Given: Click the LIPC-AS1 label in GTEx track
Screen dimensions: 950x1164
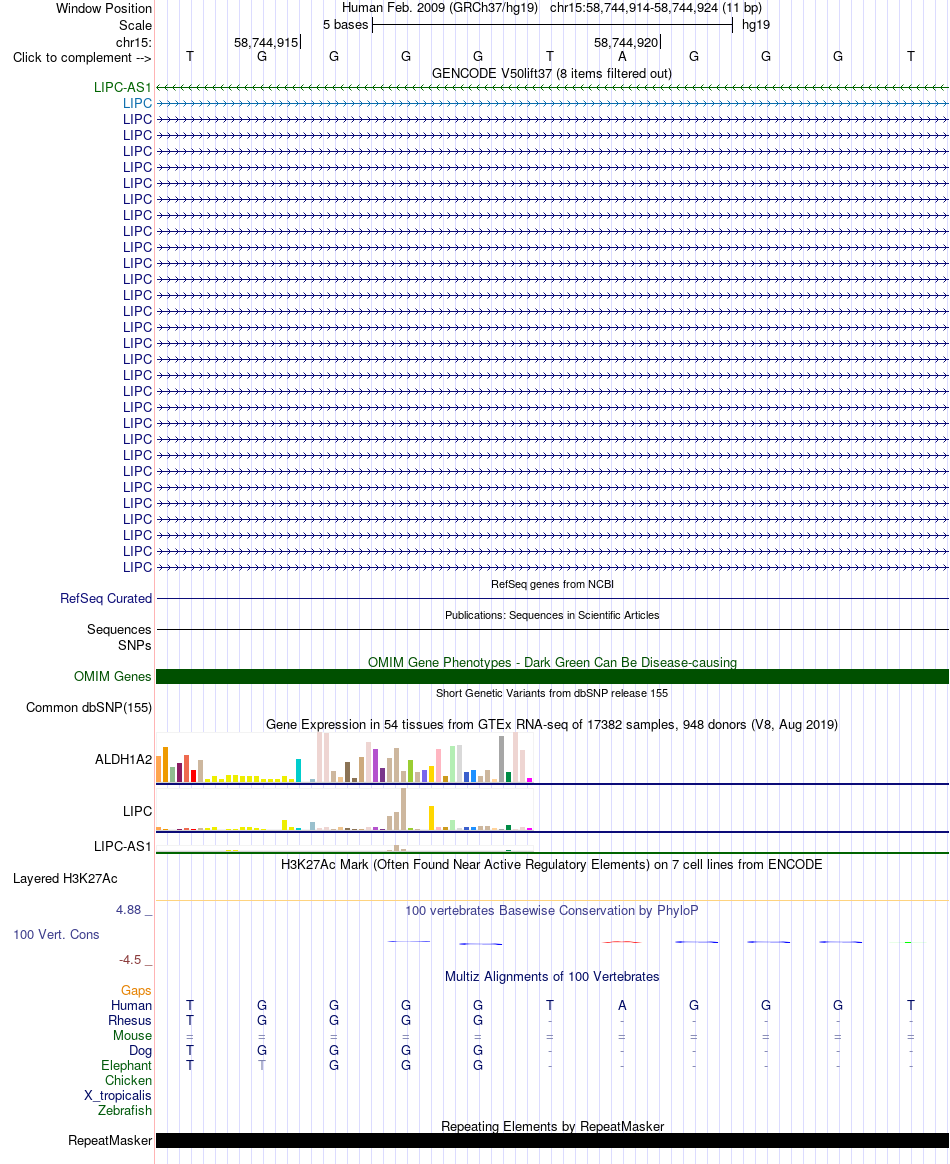Looking at the screenshot, I should (x=122, y=846).
